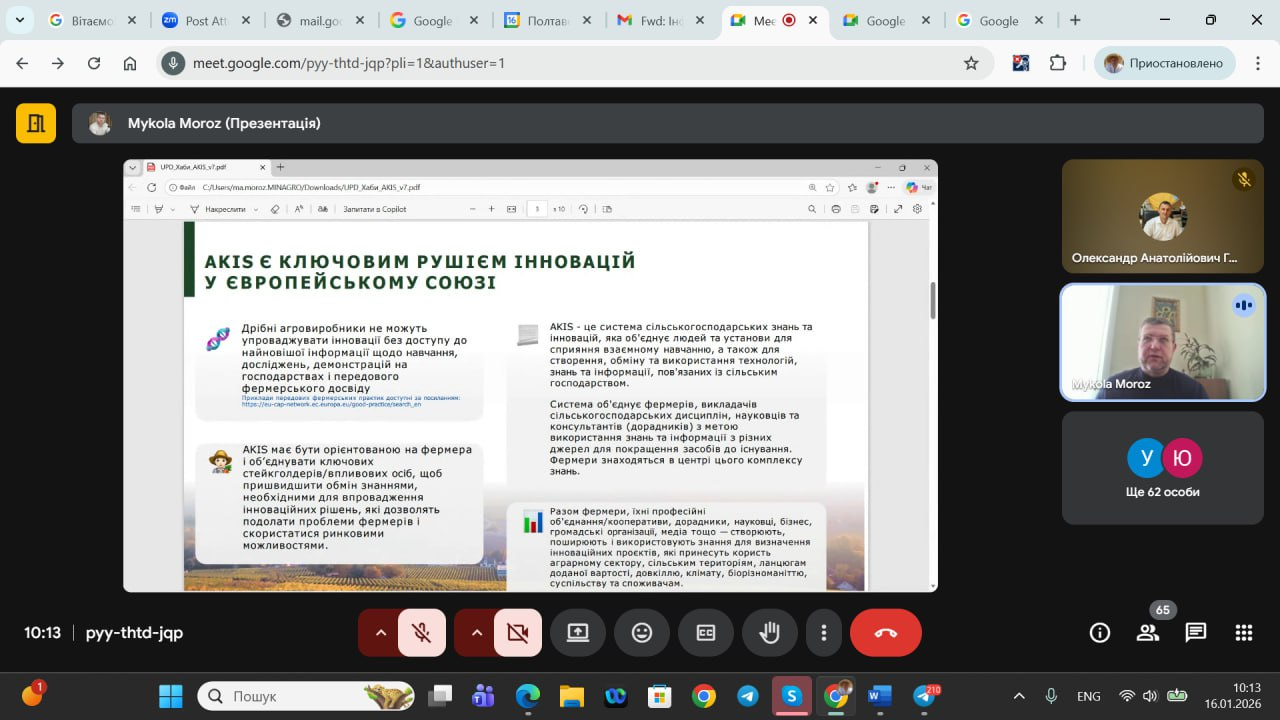The height and width of the screenshot is (720, 1280).
Task: Open more options three-dot menu
Action: pos(824,632)
